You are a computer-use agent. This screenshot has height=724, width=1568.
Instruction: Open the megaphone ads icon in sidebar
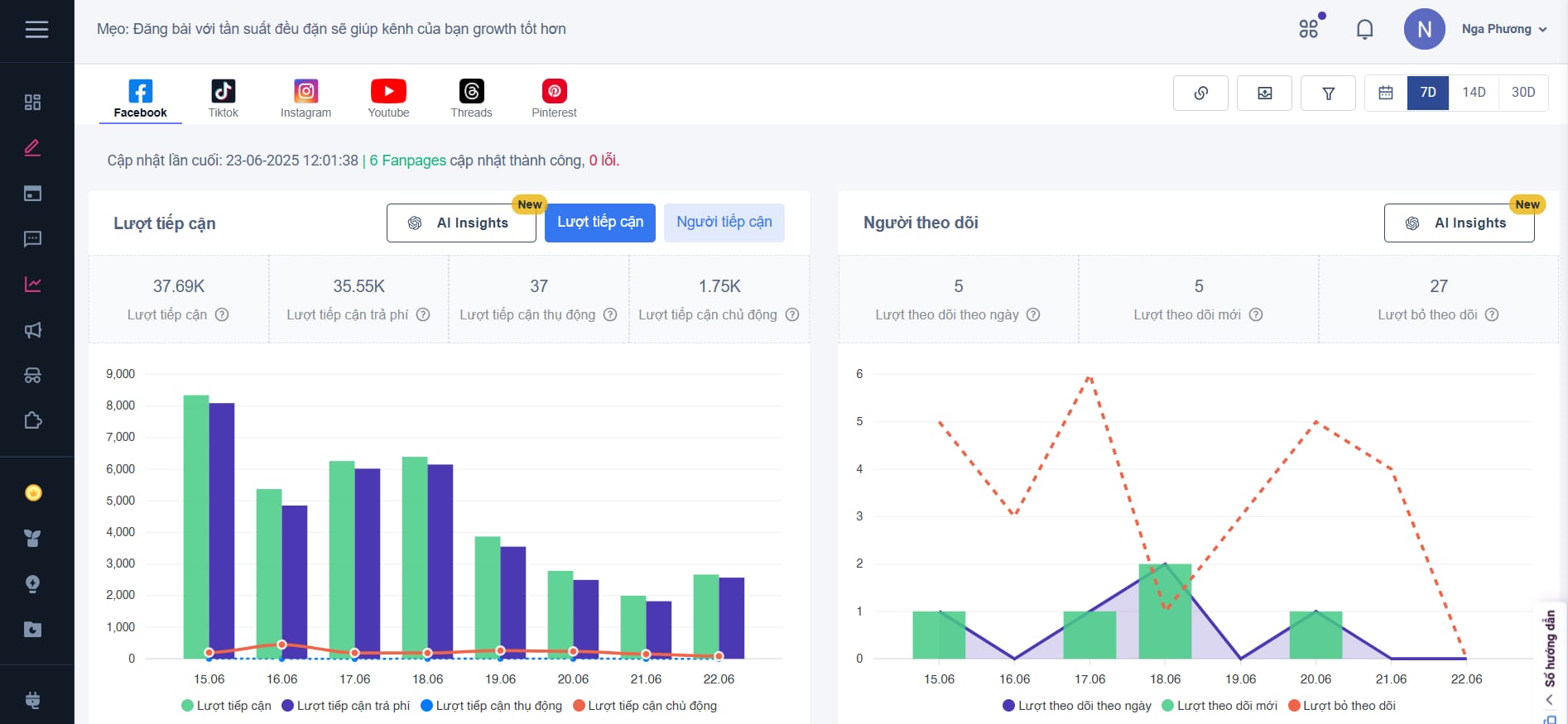tap(32, 330)
